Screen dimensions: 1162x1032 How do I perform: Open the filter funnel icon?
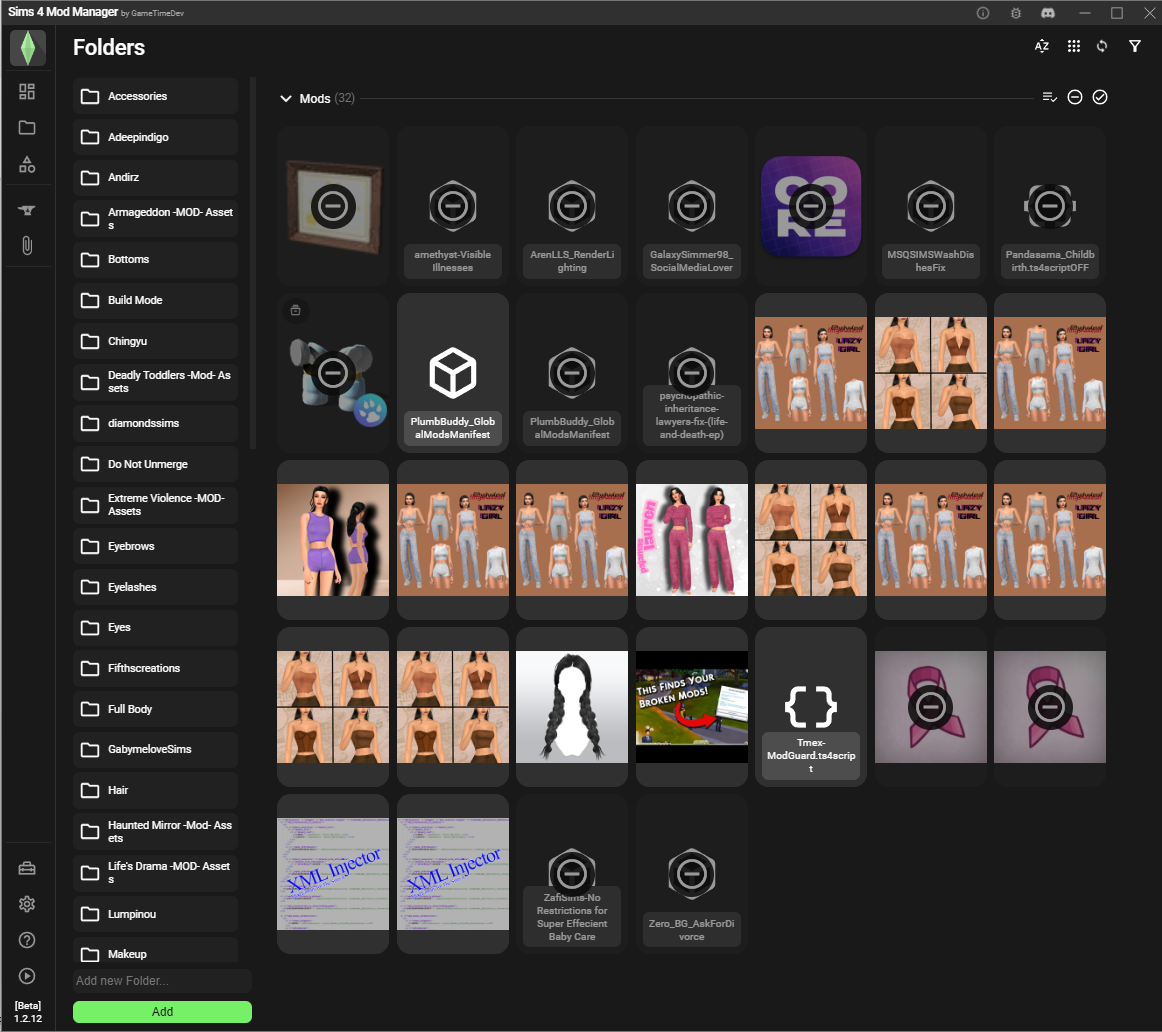click(x=1135, y=46)
